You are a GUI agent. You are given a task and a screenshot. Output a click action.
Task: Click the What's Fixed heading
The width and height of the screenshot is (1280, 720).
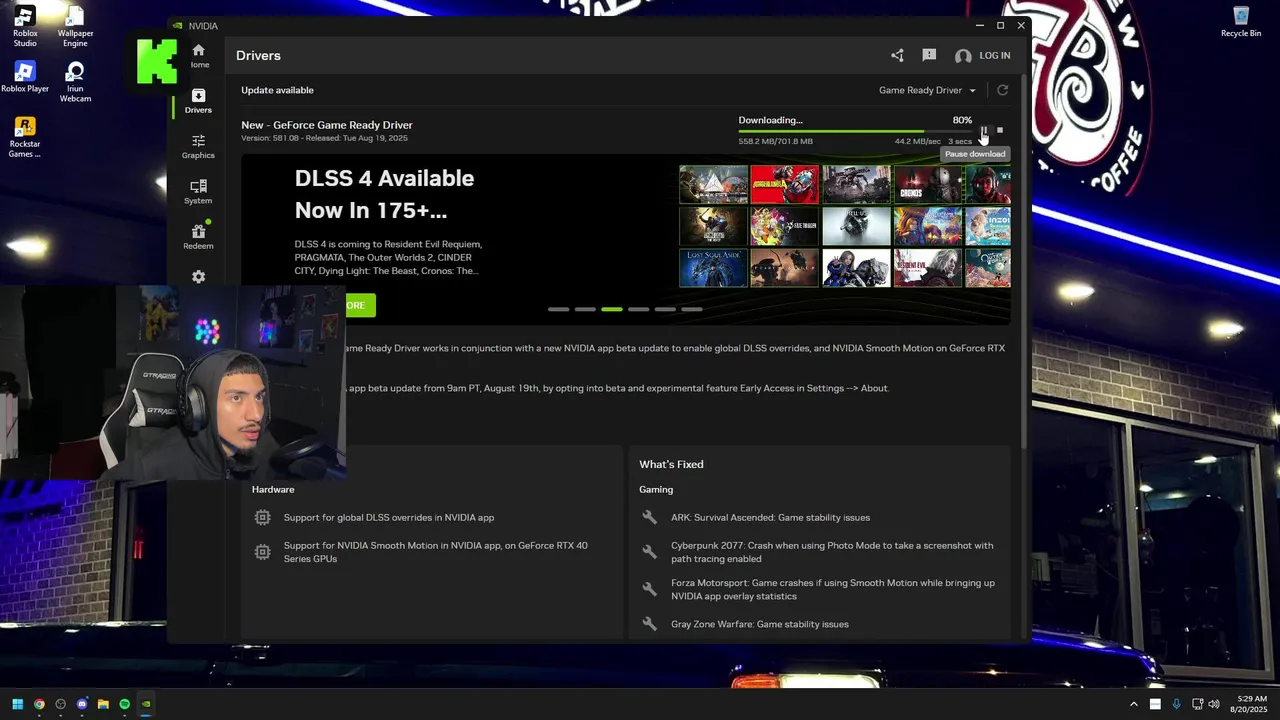click(x=671, y=464)
